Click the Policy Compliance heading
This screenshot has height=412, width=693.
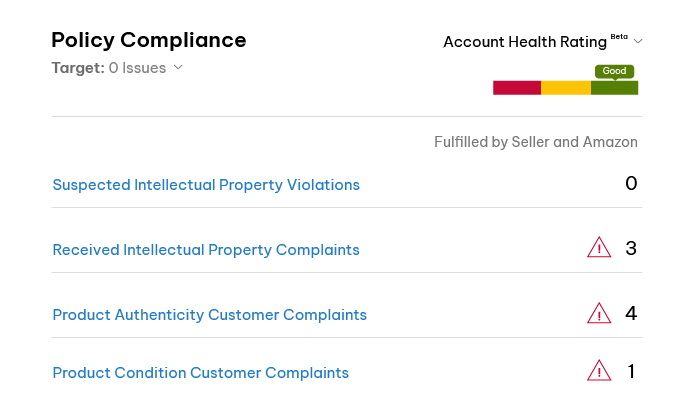[x=149, y=40]
